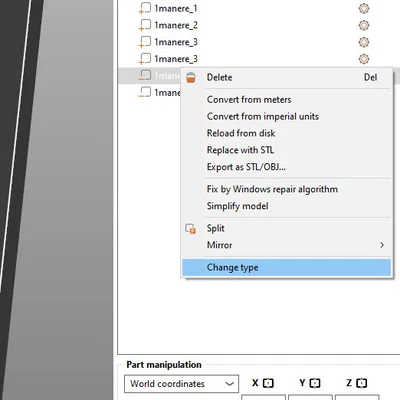Select Convert from imperial units
Screen dimensions: 400x400
[x=286, y=116]
